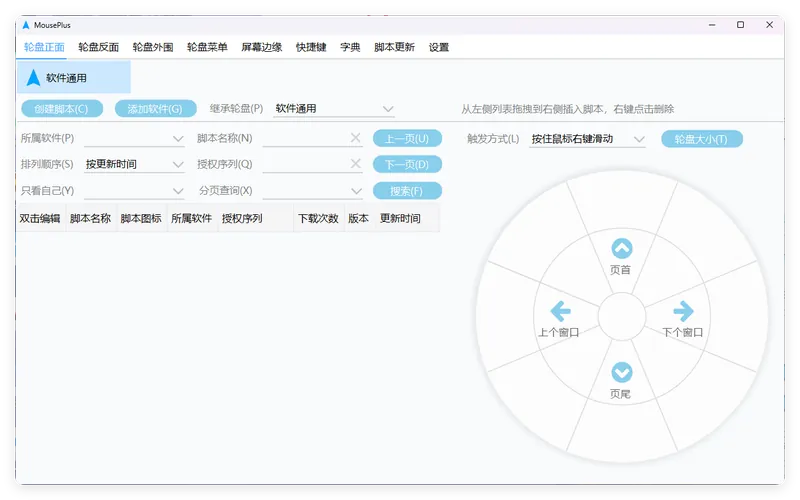Expand the 分页查询(X) dropdown

pyautogui.click(x=312, y=191)
